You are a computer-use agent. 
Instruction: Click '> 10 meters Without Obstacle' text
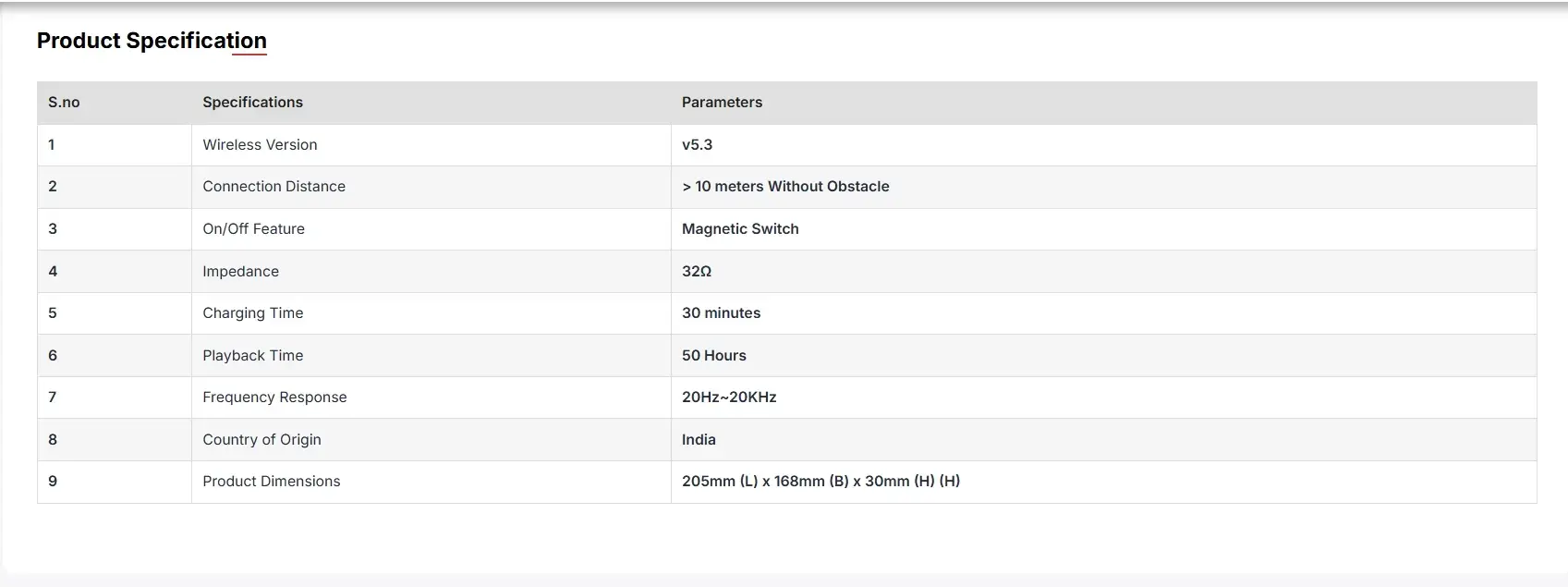coord(785,187)
